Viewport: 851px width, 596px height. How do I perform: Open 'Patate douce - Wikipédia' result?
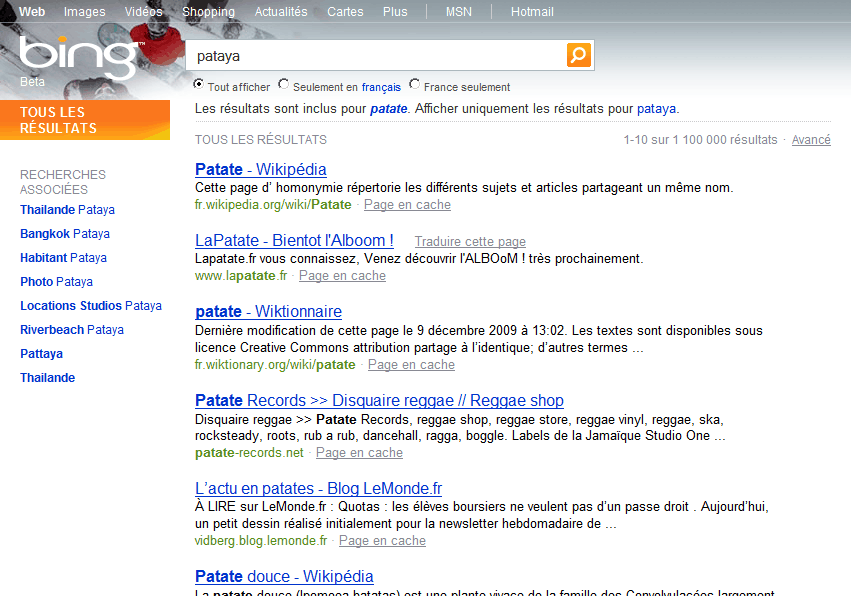tap(284, 576)
